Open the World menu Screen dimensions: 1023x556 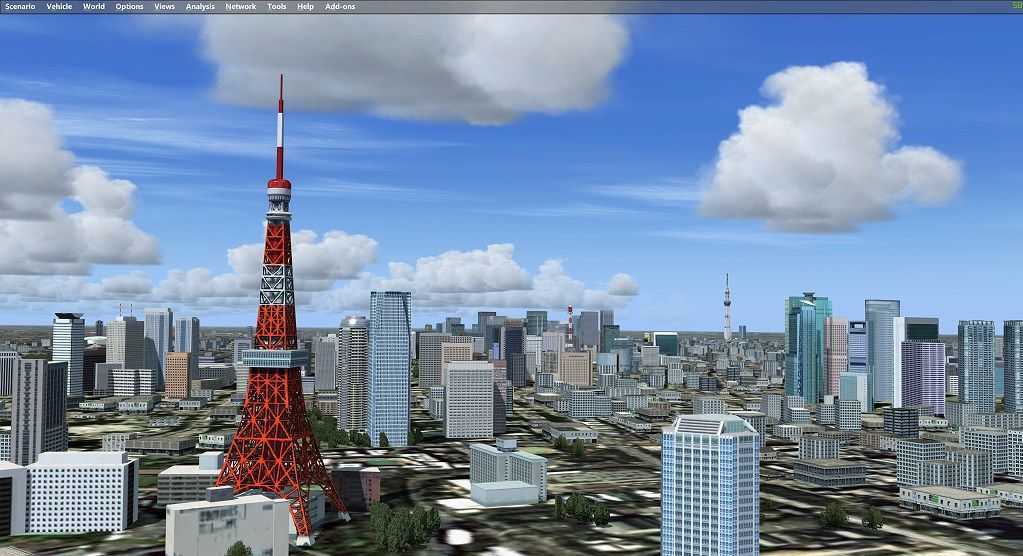point(93,7)
